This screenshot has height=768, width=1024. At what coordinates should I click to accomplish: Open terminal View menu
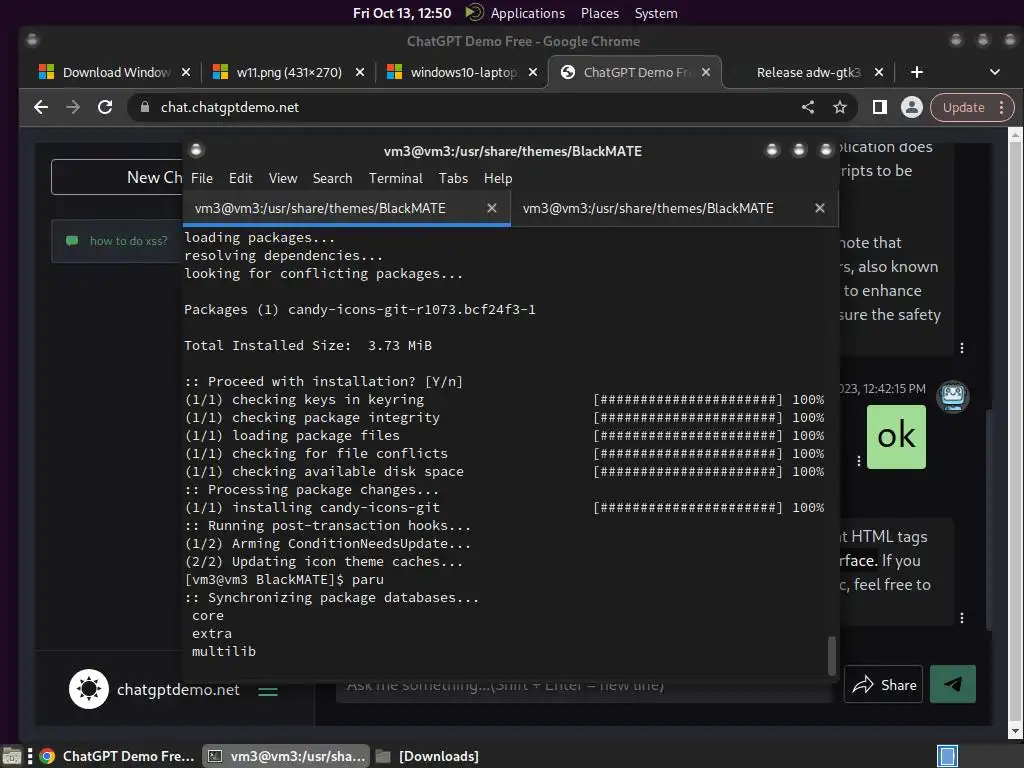(283, 178)
